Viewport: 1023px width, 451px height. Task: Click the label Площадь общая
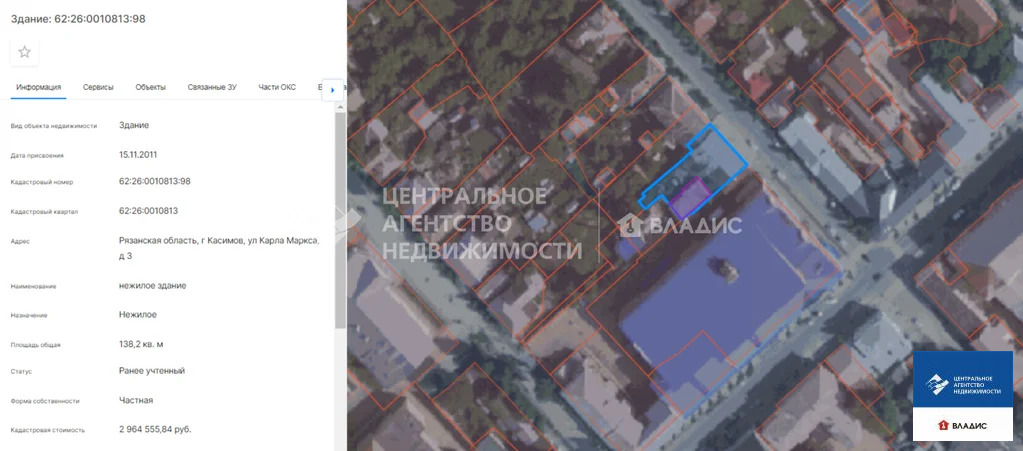(x=36, y=345)
